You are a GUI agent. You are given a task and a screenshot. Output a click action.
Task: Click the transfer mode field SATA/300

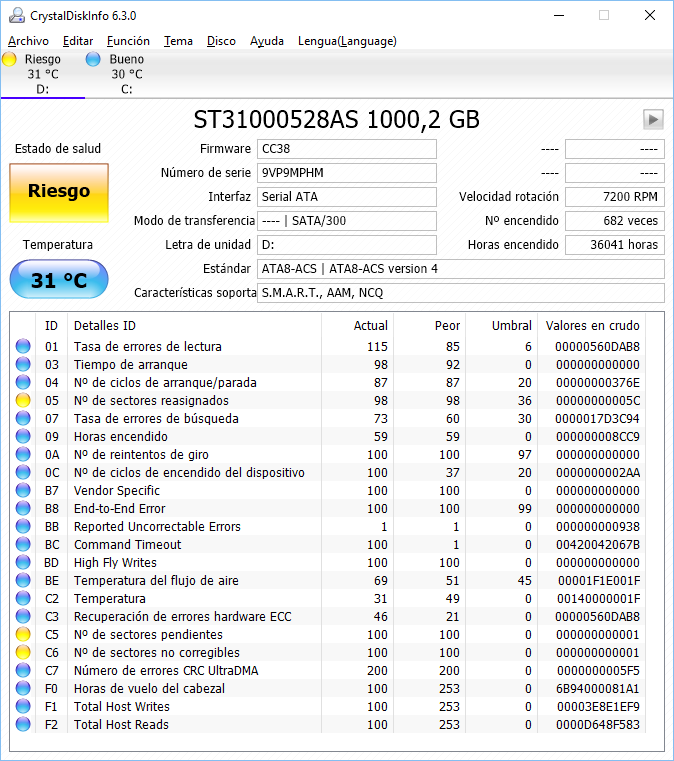(x=346, y=221)
